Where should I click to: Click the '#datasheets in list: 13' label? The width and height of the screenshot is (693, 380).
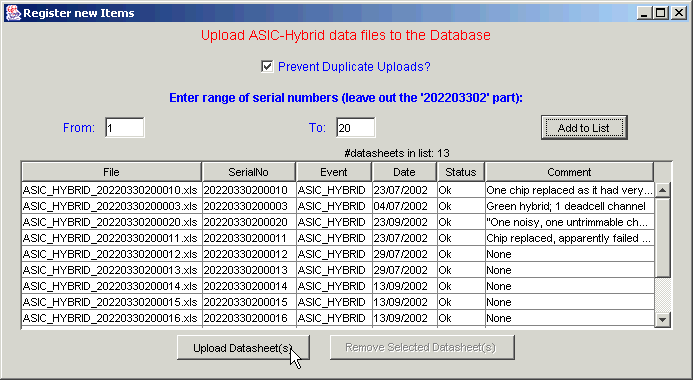coord(396,153)
